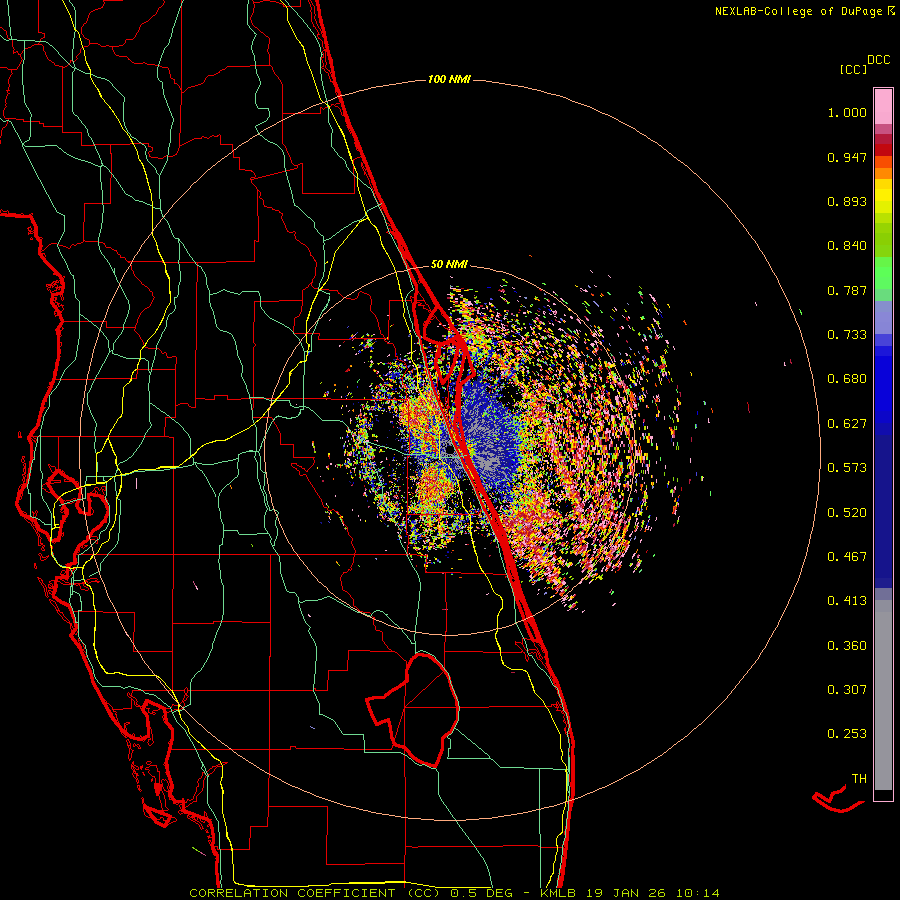Select the 0.467 scale value

click(x=847, y=557)
